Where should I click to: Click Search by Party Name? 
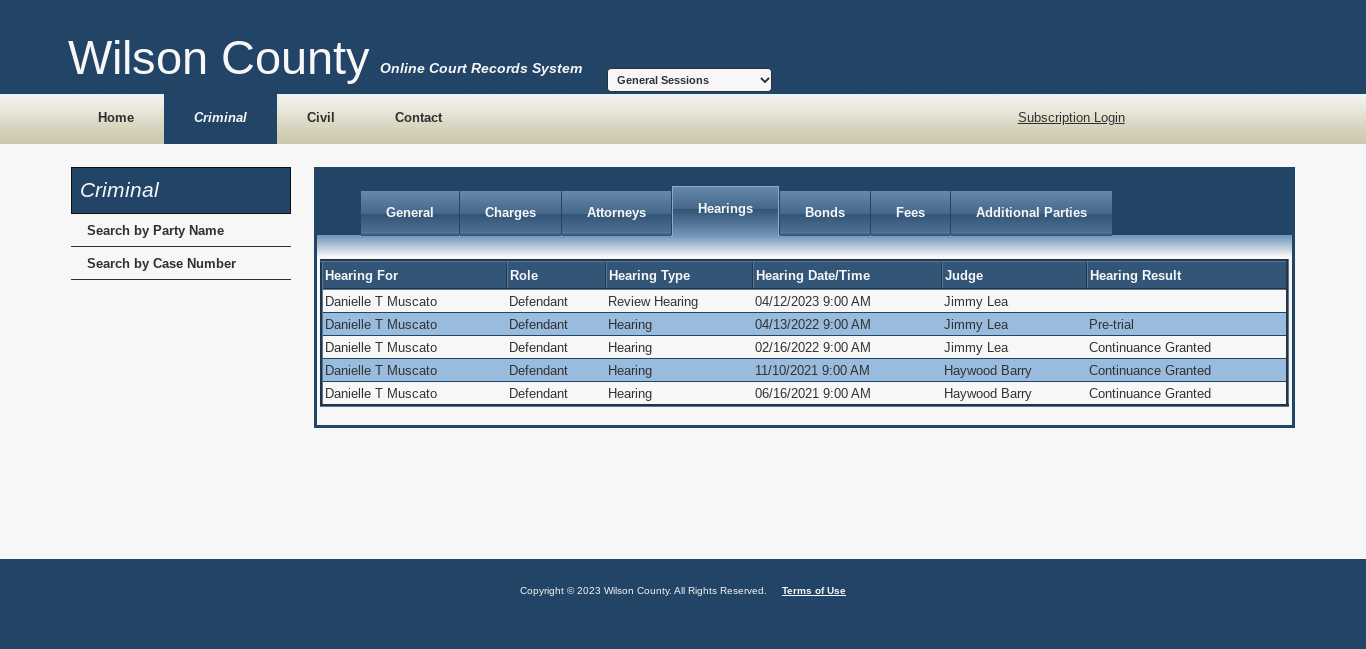coord(181,231)
